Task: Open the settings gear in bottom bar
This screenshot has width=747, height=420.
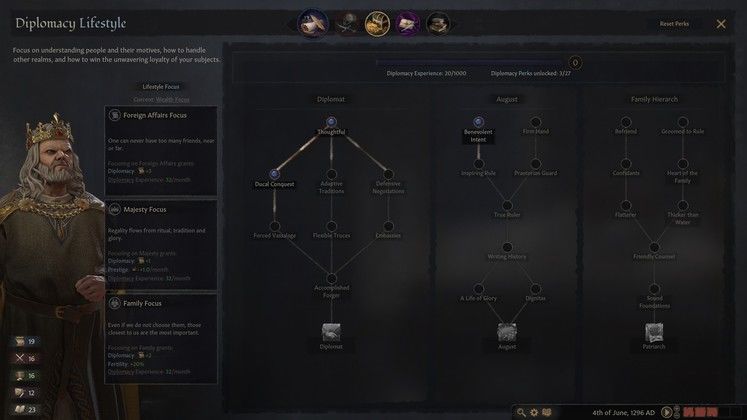Action: point(534,412)
